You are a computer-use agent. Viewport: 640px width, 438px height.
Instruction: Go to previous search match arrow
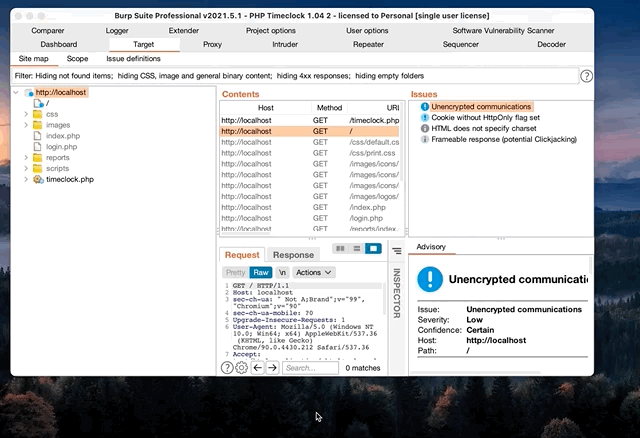click(258, 368)
